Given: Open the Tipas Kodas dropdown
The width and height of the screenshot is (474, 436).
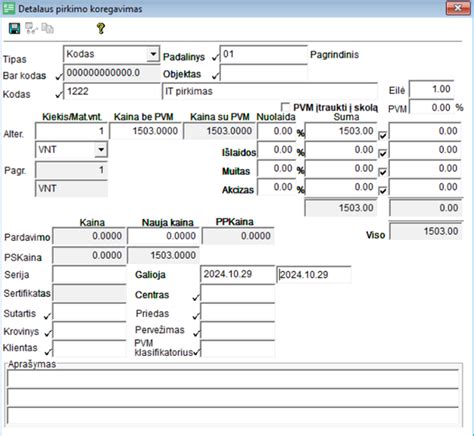Looking at the screenshot, I should [x=153, y=54].
